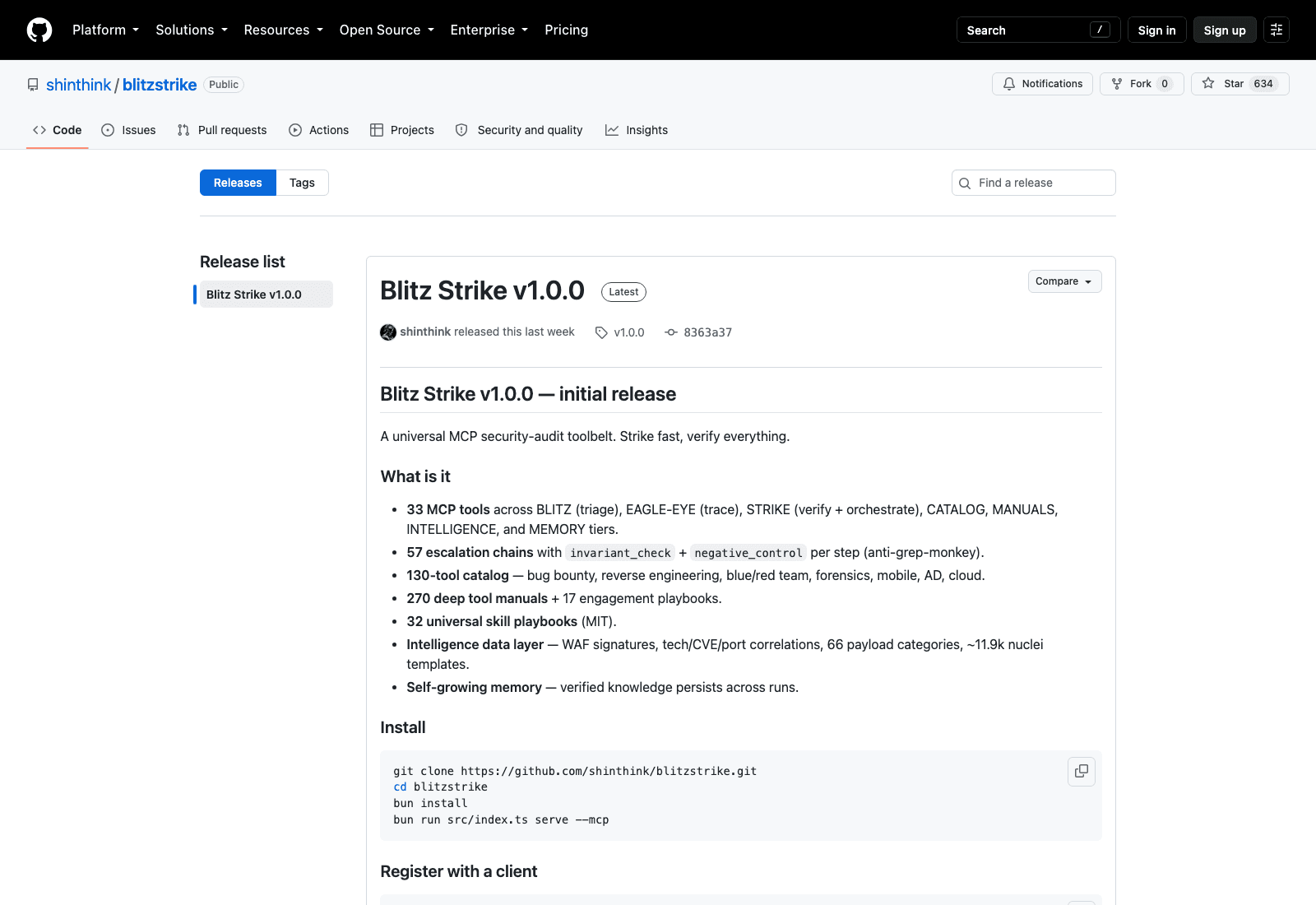Click the git clone command line

pyautogui.click(x=575, y=771)
